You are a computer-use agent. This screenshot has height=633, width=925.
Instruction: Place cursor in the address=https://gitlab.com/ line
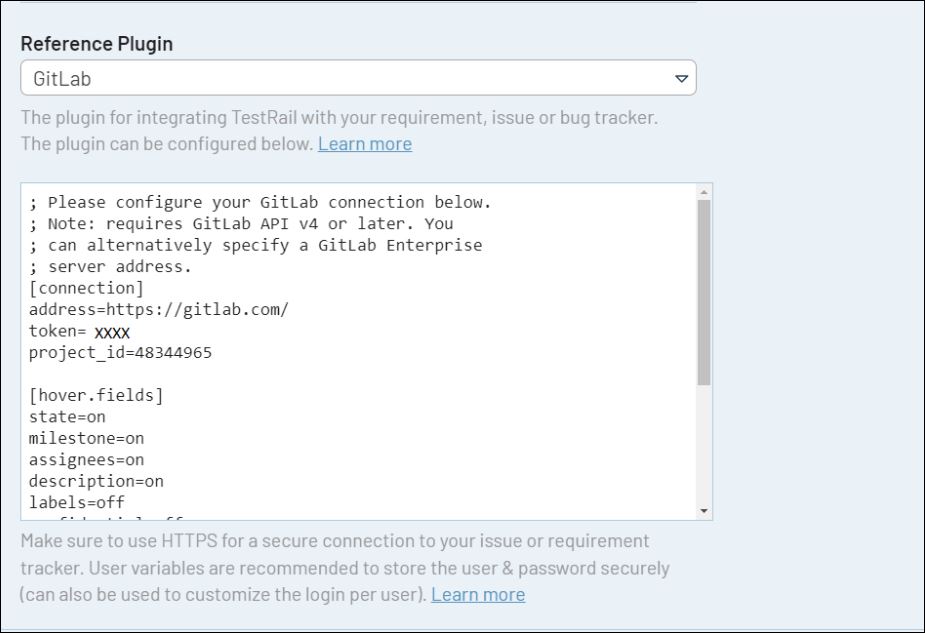coord(158,310)
